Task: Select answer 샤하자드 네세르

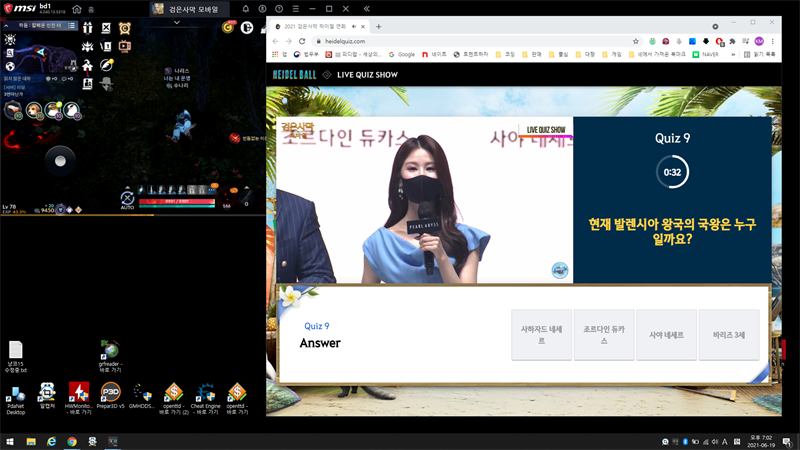Action: click(541, 335)
